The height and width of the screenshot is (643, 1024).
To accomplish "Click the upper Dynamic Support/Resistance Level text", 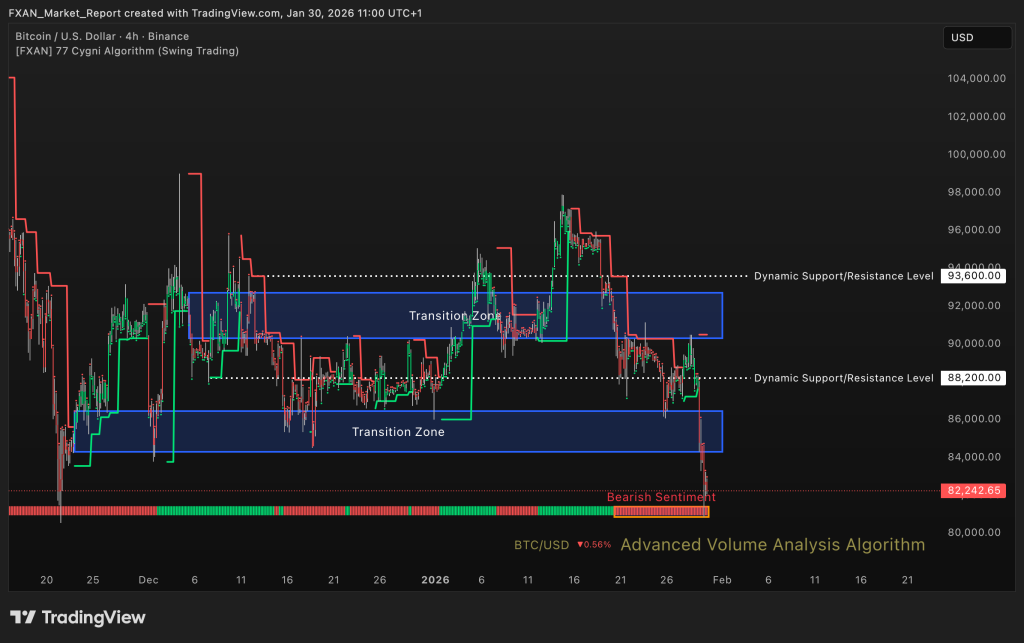I will click(x=843, y=275).
